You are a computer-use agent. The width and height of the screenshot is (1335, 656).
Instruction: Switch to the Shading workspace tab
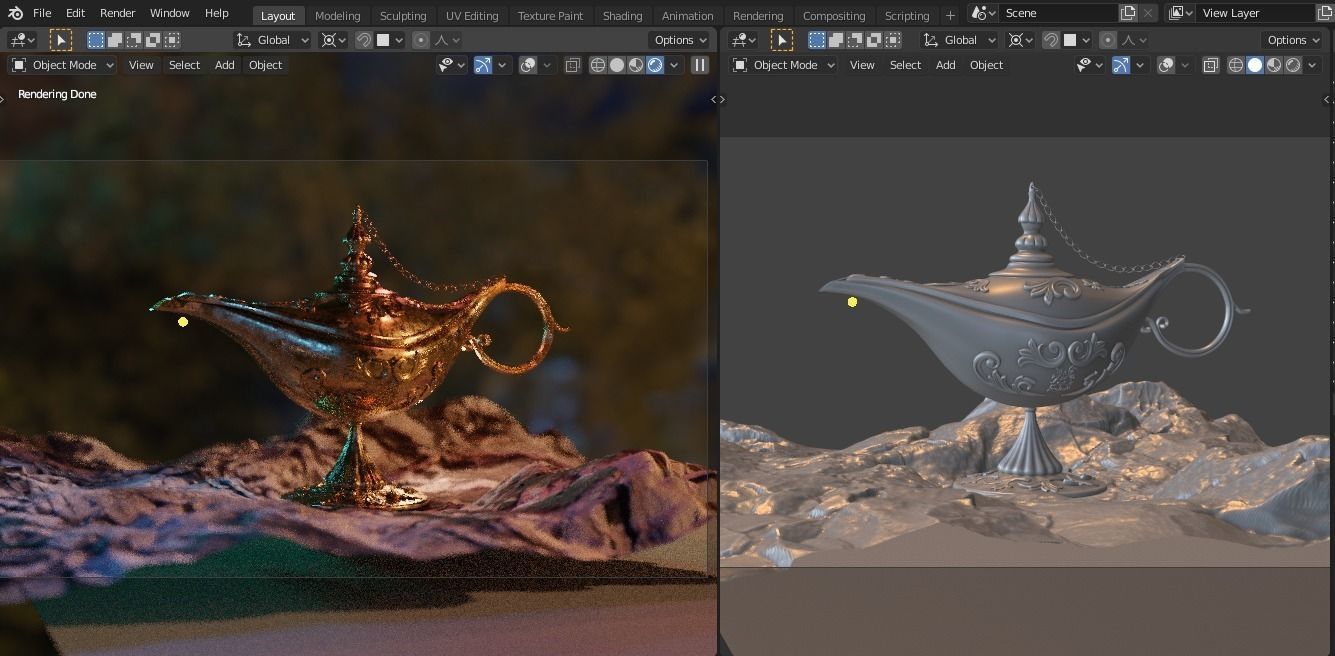coord(622,15)
